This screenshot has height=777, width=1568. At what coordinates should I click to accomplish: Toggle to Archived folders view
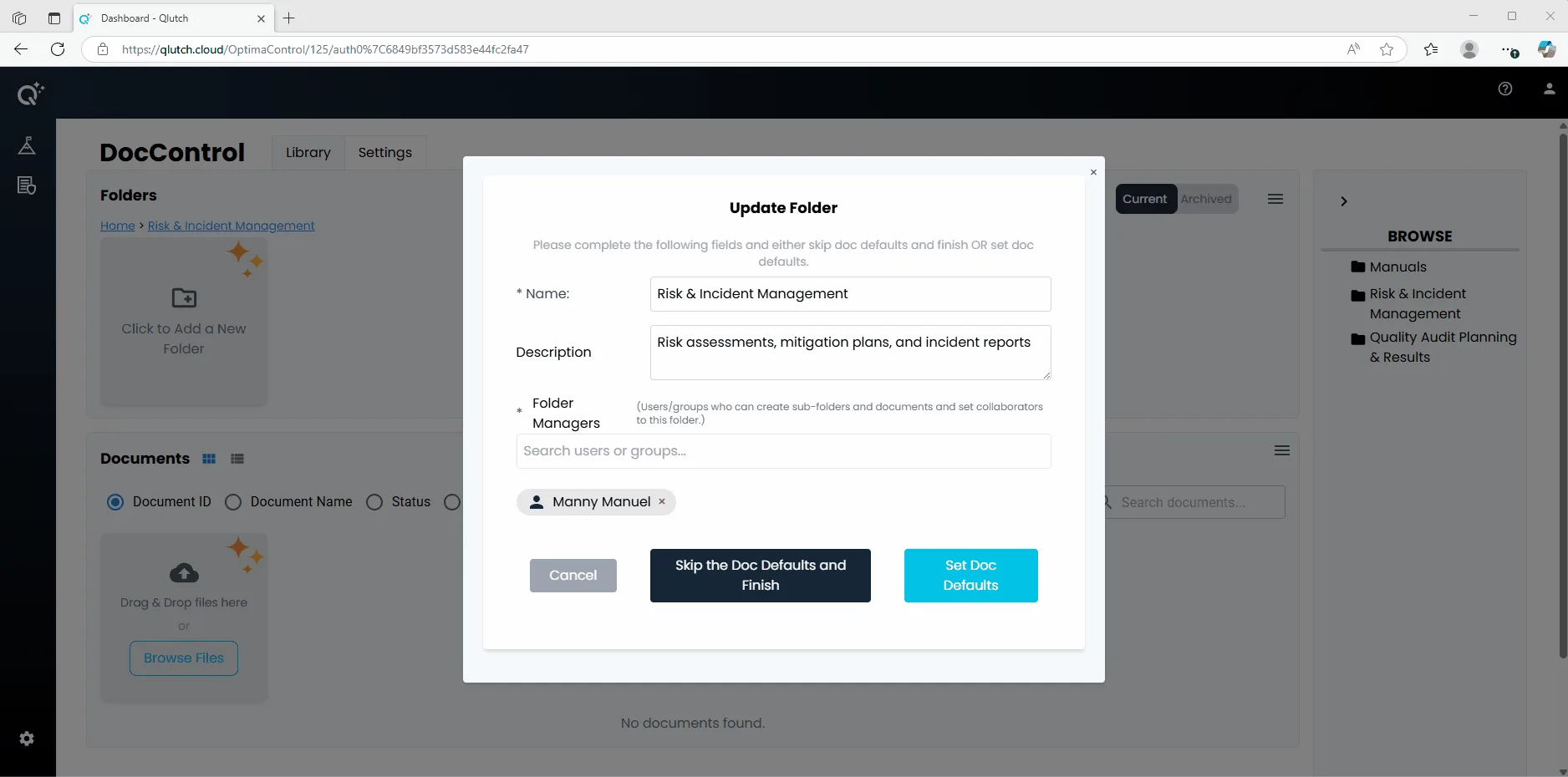click(1206, 199)
